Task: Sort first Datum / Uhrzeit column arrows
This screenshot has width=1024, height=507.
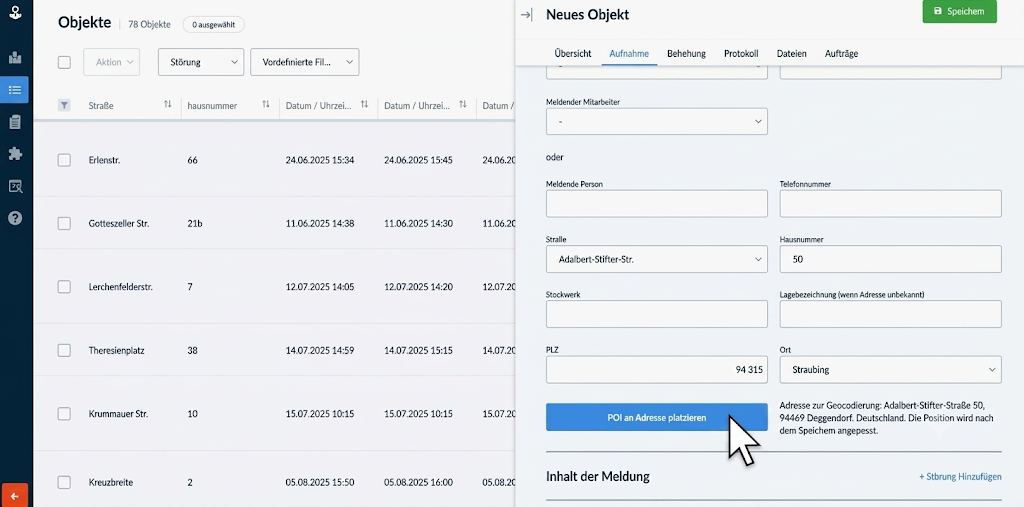Action: coord(364,105)
